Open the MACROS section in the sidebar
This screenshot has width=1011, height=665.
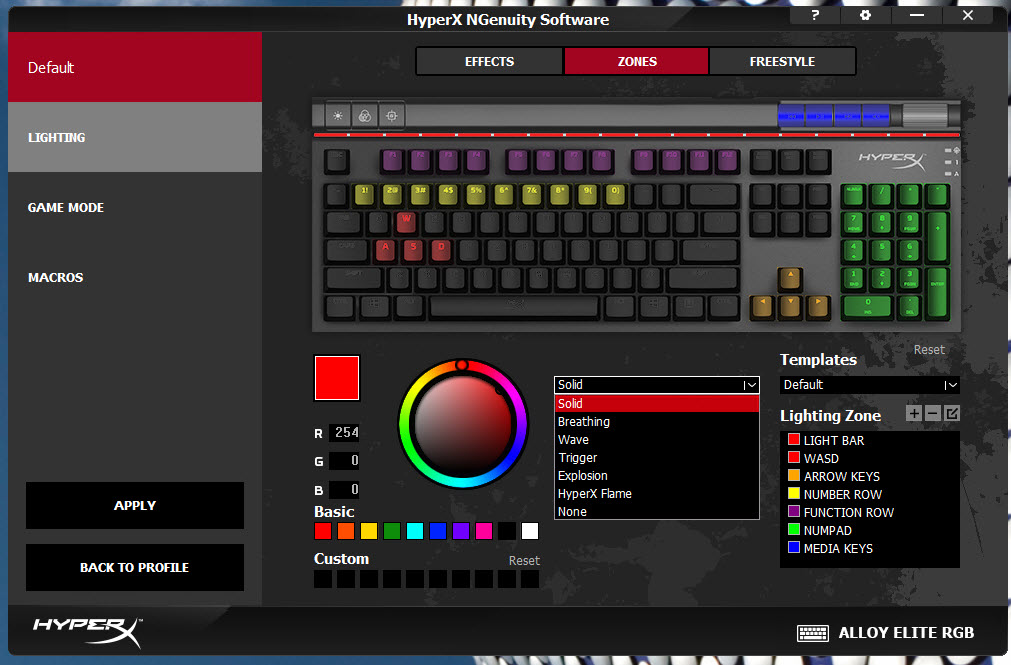pyautogui.click(x=135, y=277)
